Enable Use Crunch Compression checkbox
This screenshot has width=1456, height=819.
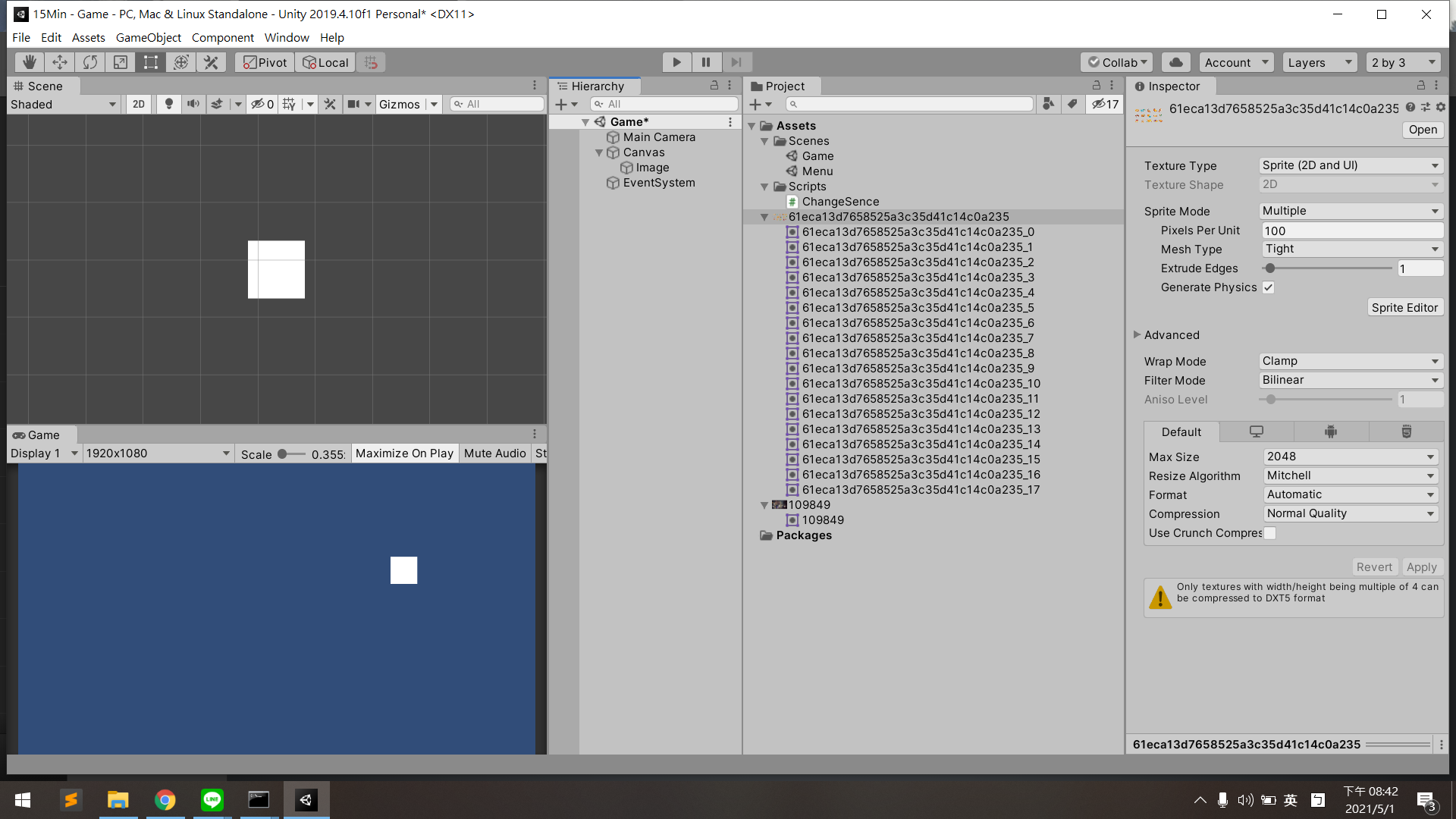(1270, 533)
